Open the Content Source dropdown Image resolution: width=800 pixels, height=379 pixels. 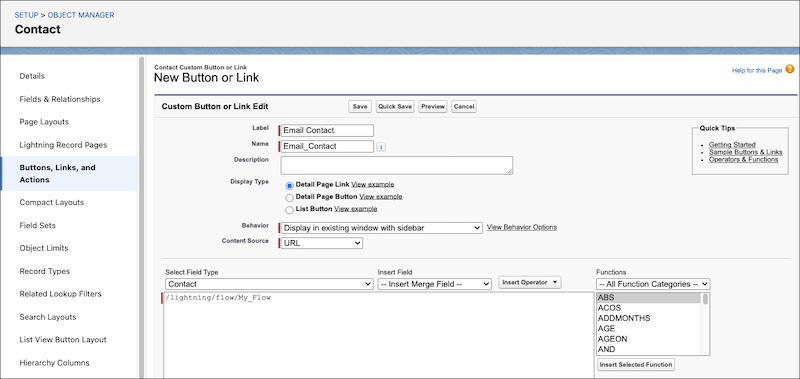322,243
